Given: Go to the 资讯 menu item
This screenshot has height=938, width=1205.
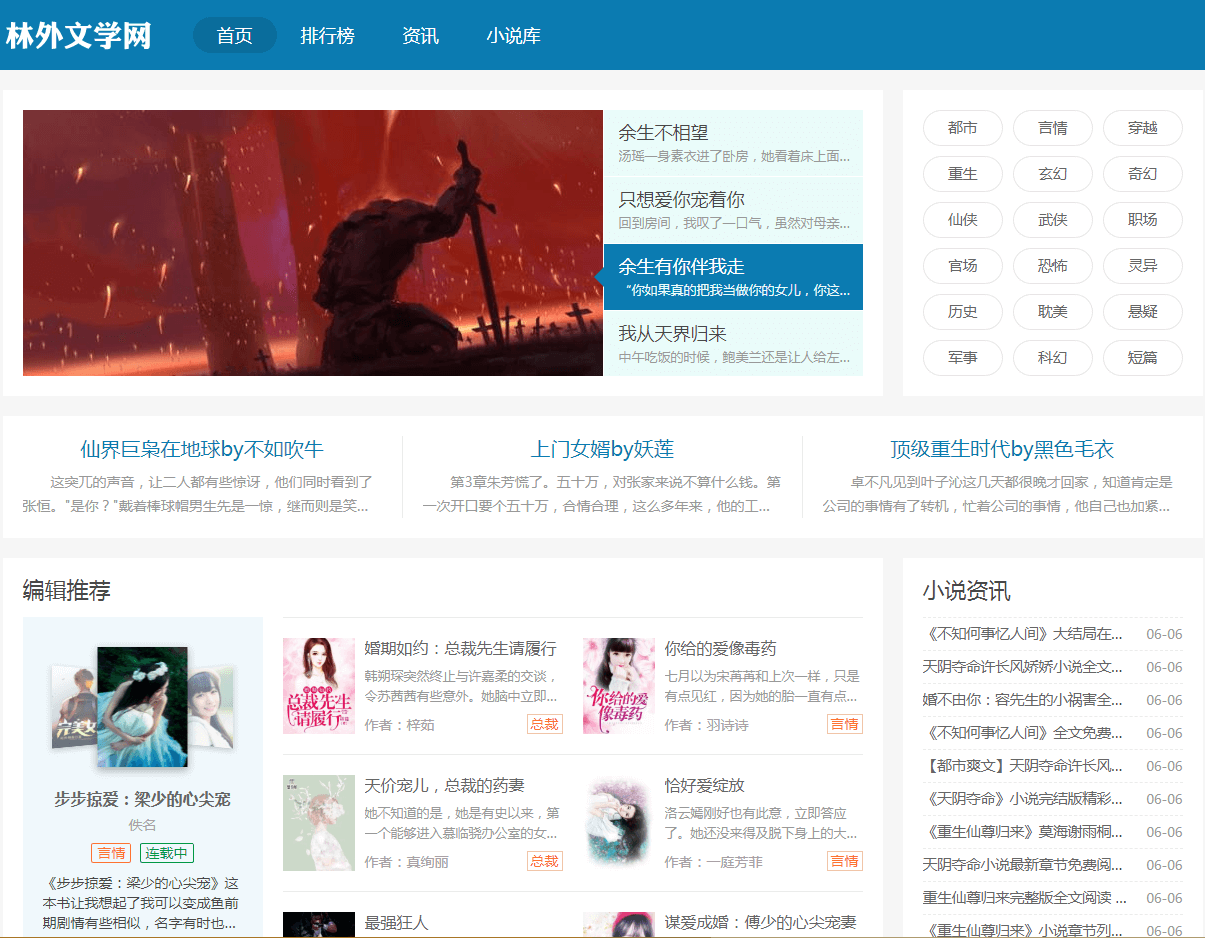Looking at the screenshot, I should click(x=420, y=36).
